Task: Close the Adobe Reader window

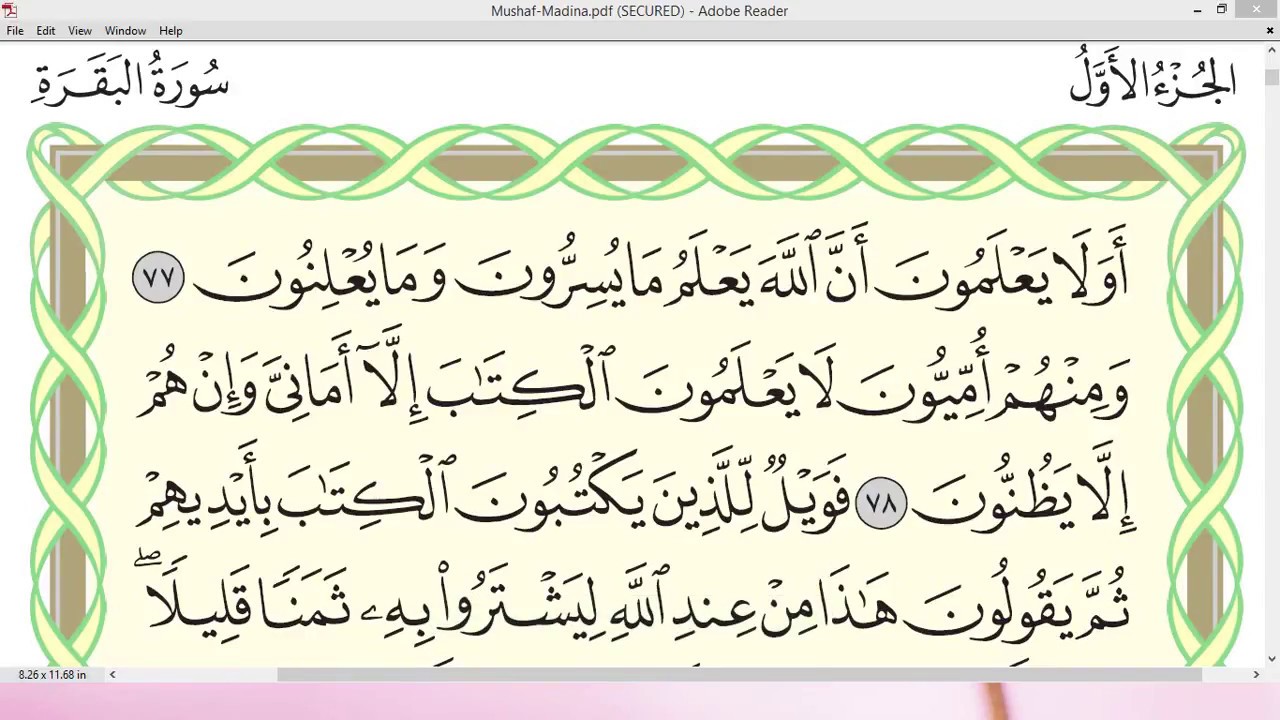Action: click(1258, 10)
